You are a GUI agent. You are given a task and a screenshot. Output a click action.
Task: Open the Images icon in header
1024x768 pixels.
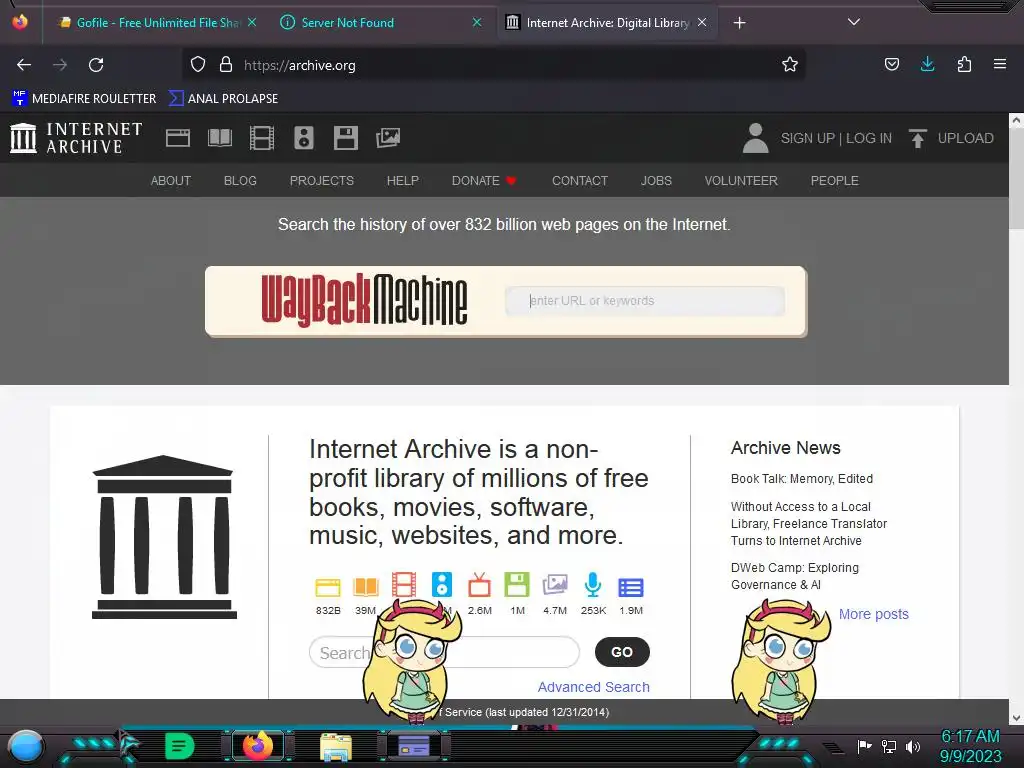pyautogui.click(x=388, y=138)
